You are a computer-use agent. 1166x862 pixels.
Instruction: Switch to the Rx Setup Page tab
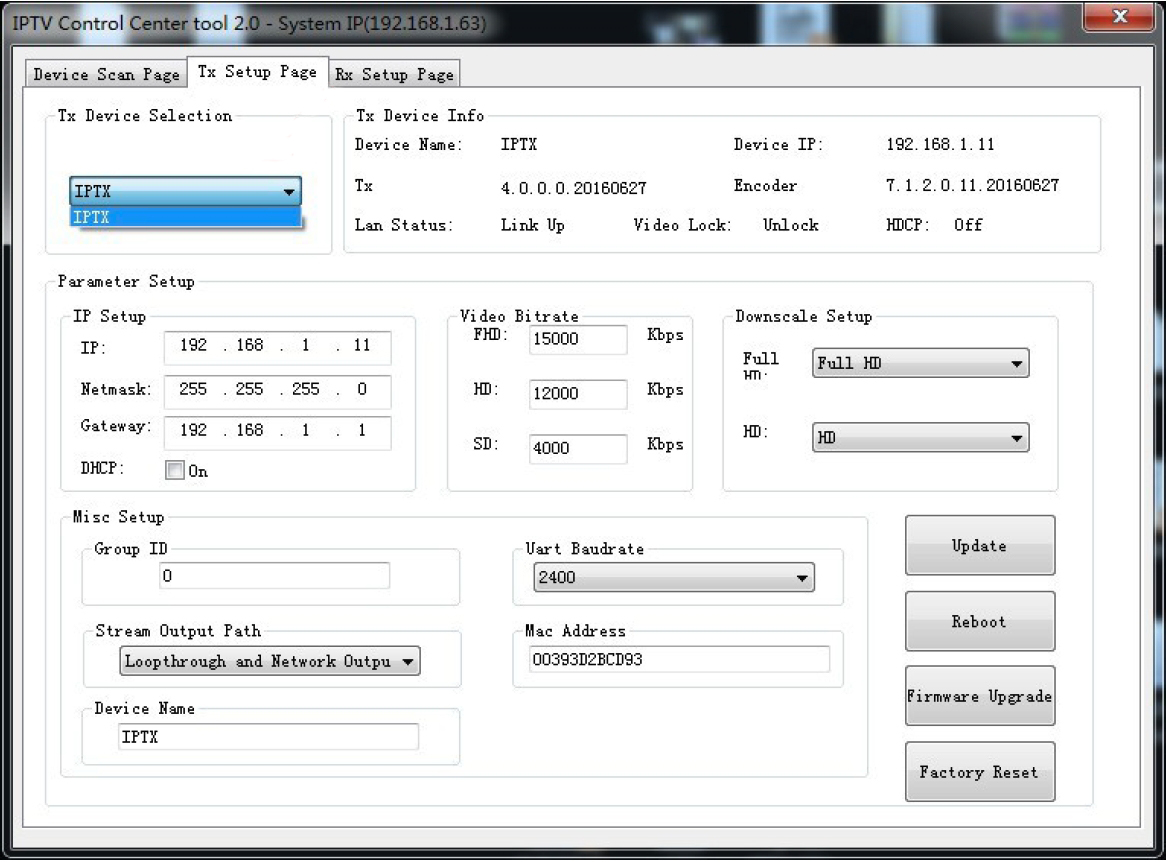(x=393, y=75)
